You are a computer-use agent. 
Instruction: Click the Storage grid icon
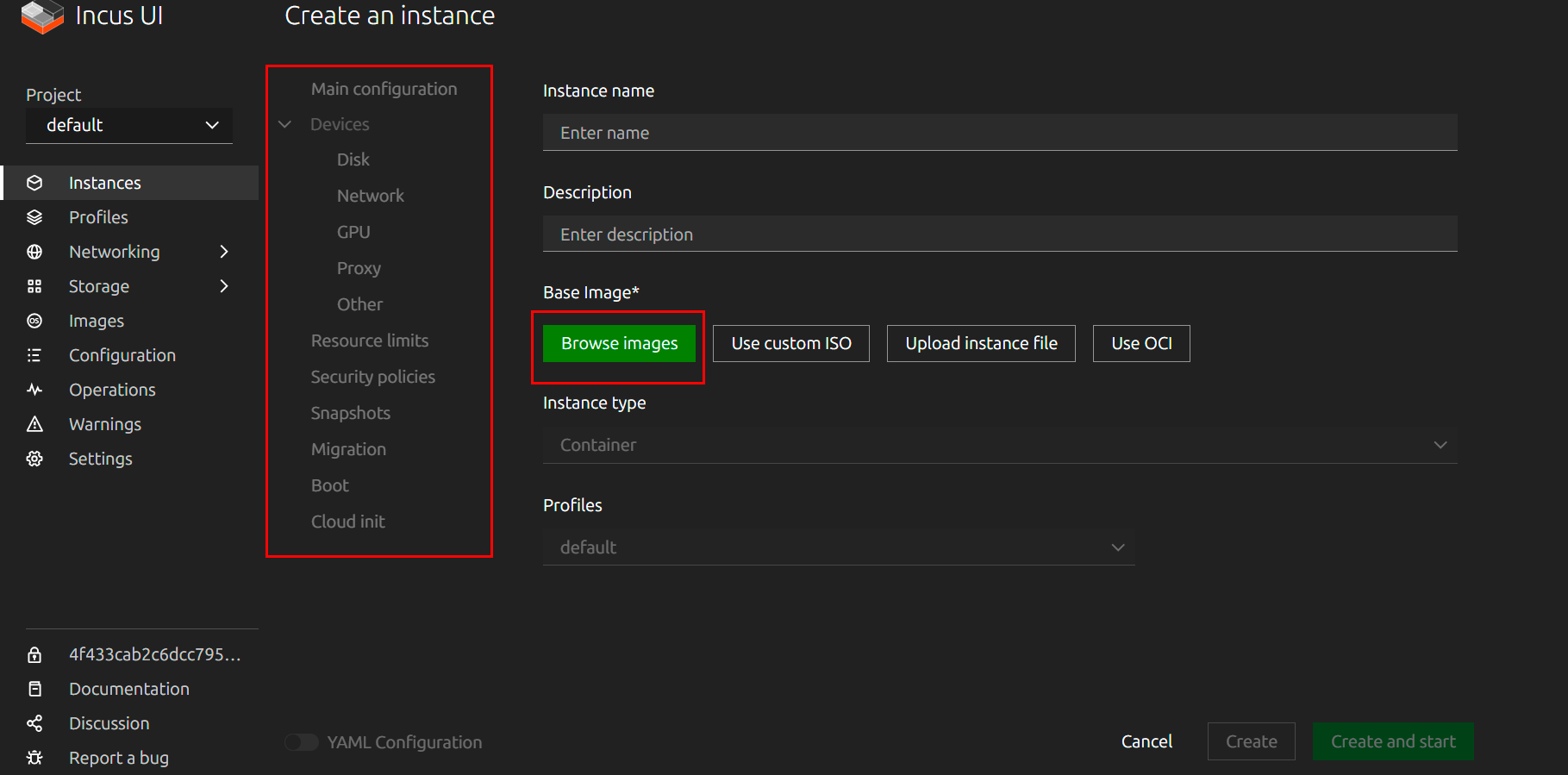click(34, 286)
